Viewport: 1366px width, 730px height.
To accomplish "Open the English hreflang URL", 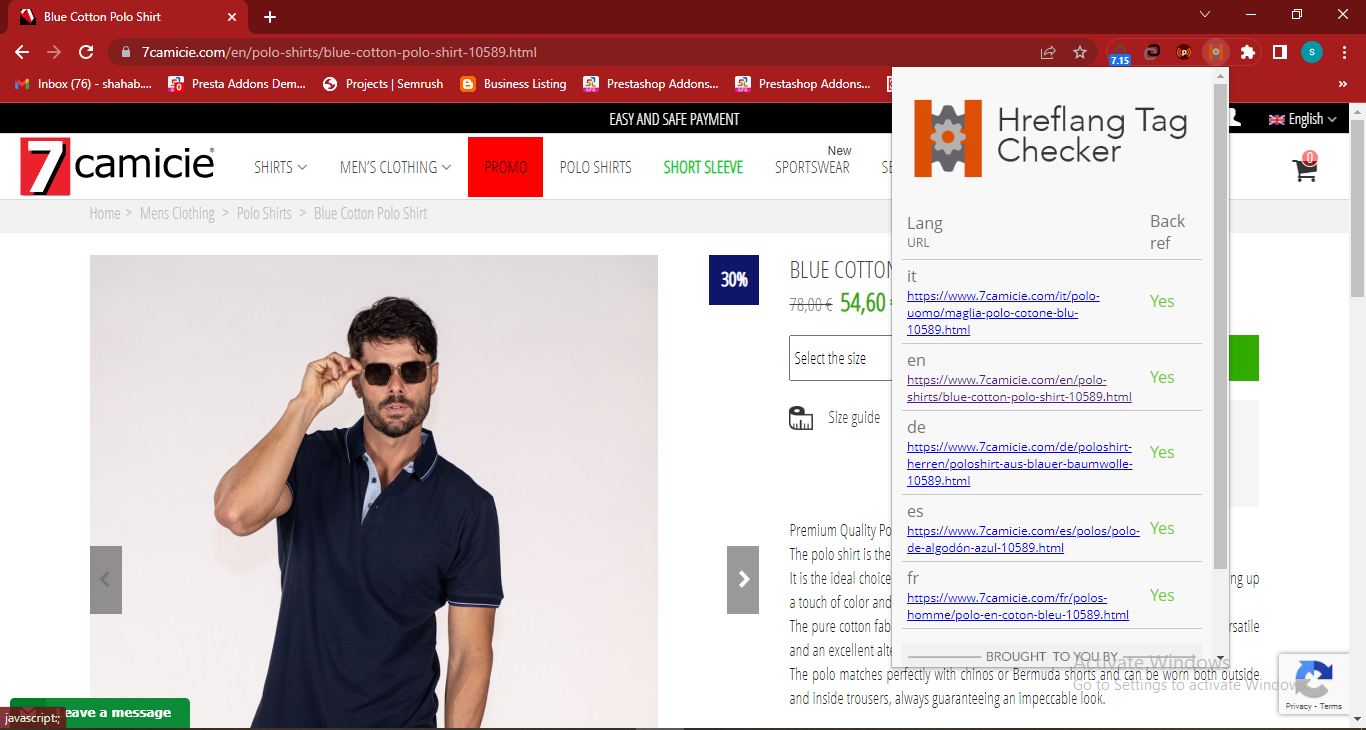I will (1019, 388).
